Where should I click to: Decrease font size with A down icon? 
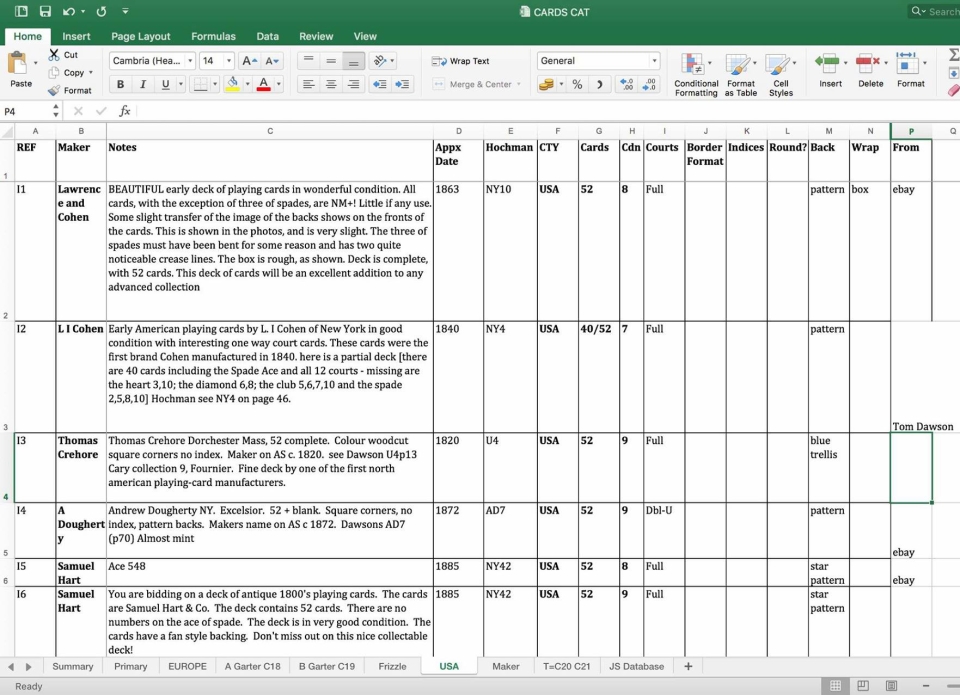(272, 61)
